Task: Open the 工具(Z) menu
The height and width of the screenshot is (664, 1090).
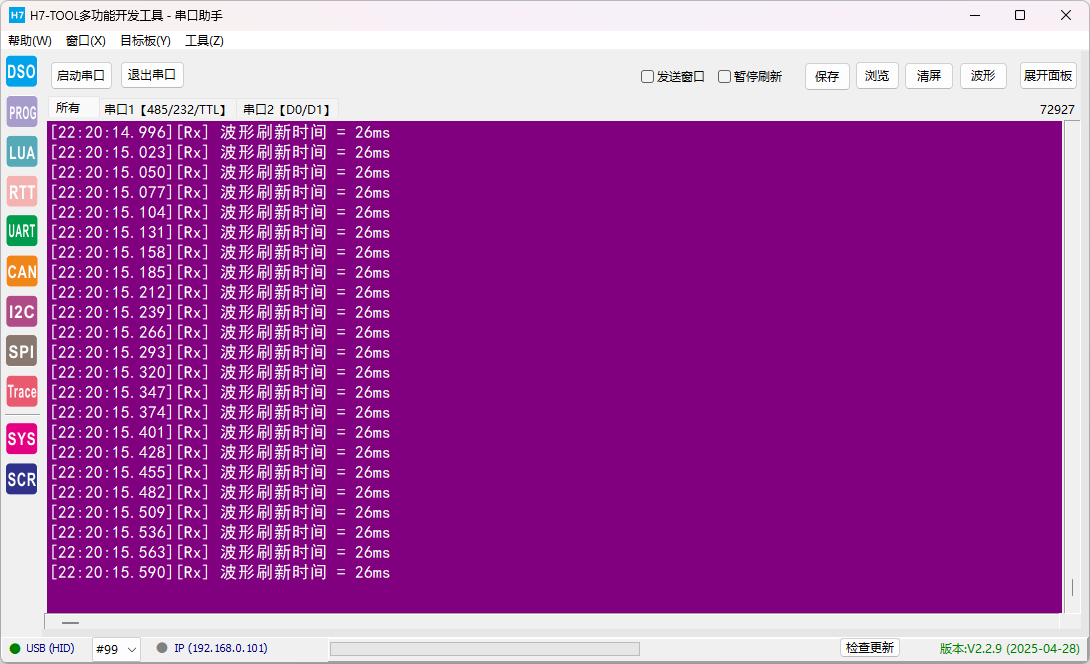Action: click(x=204, y=40)
